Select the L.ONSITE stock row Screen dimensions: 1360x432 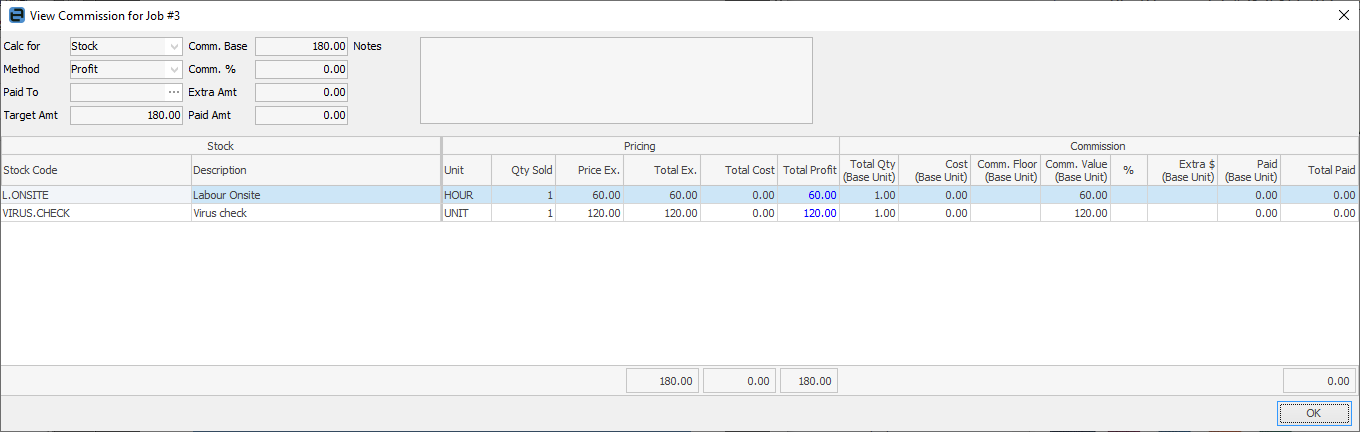click(95, 196)
